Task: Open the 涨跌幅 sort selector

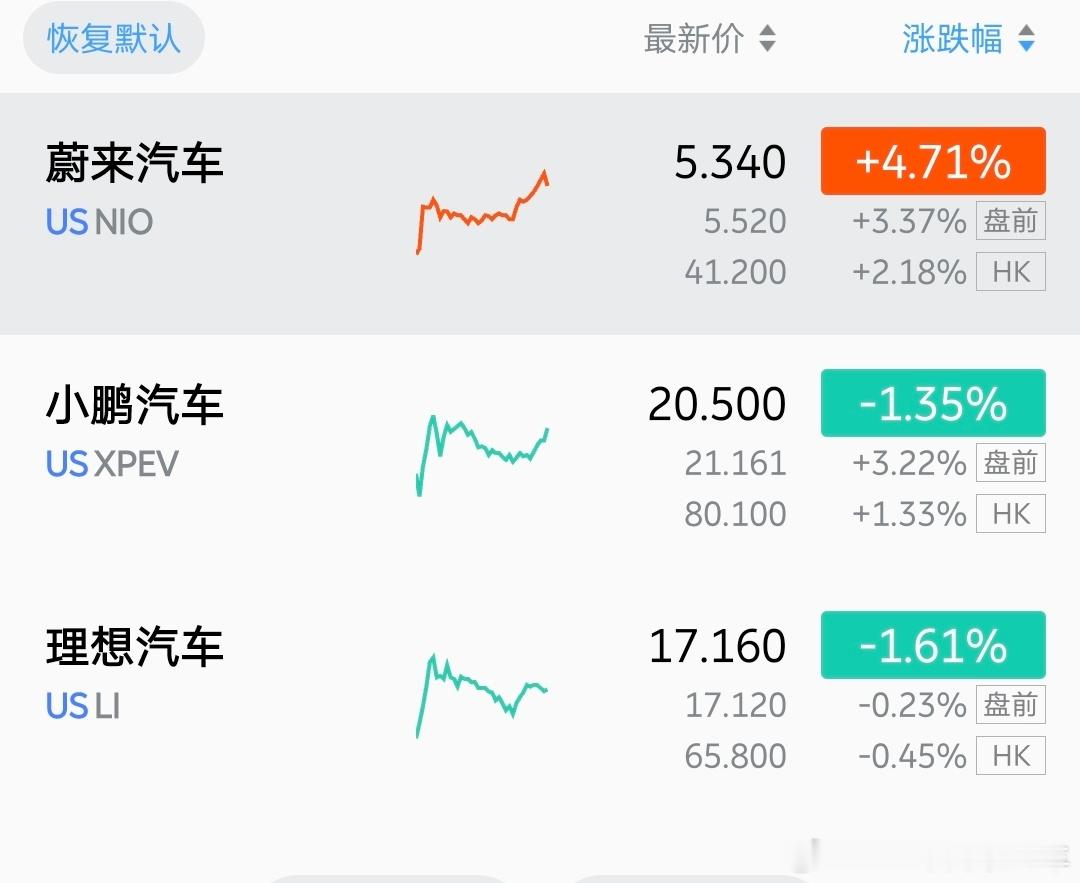Action: [x=968, y=40]
